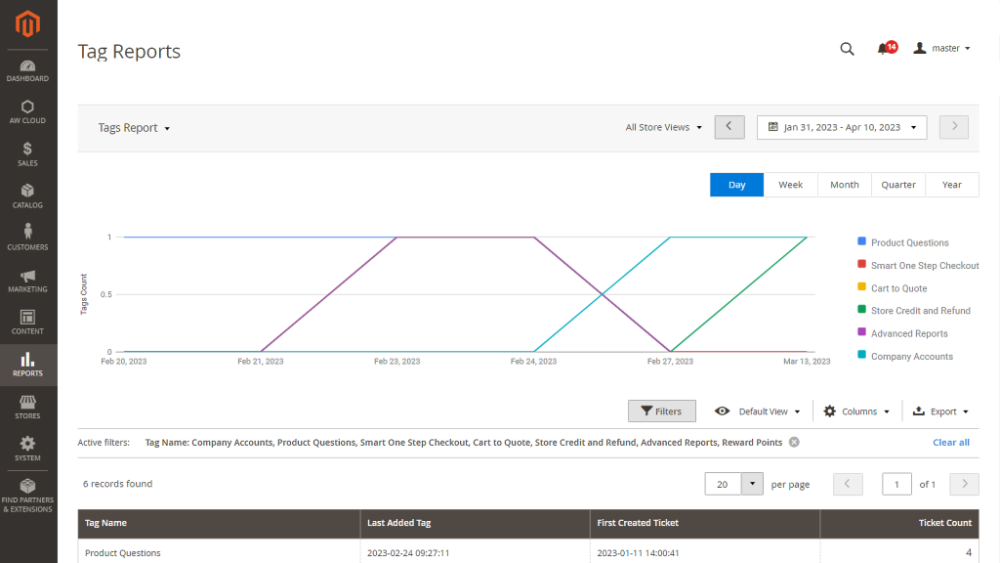The width and height of the screenshot is (1000, 563).
Task: Click the Clear all link
Action: pyautogui.click(x=951, y=442)
